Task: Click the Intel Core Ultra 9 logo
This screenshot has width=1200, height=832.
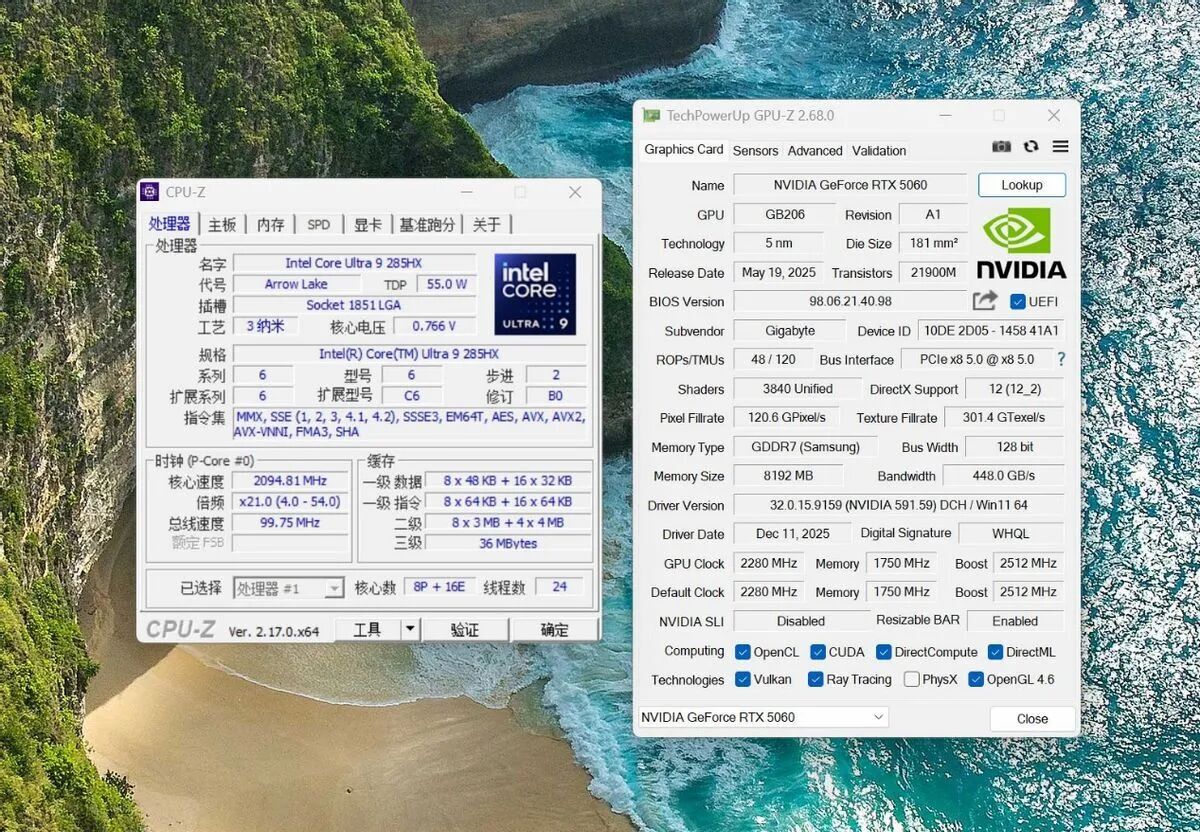Action: [x=535, y=294]
